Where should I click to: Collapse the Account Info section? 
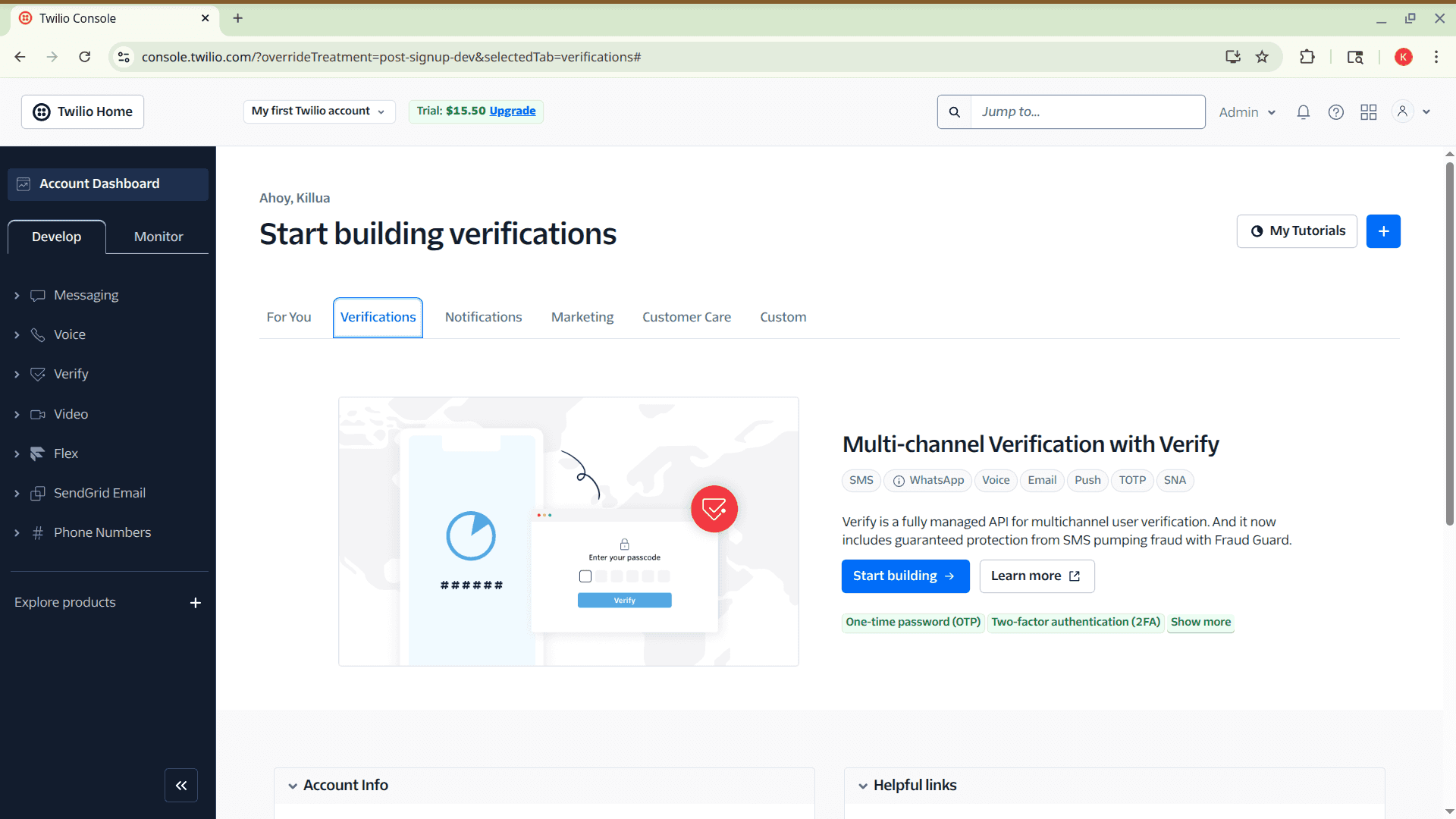pyautogui.click(x=293, y=786)
